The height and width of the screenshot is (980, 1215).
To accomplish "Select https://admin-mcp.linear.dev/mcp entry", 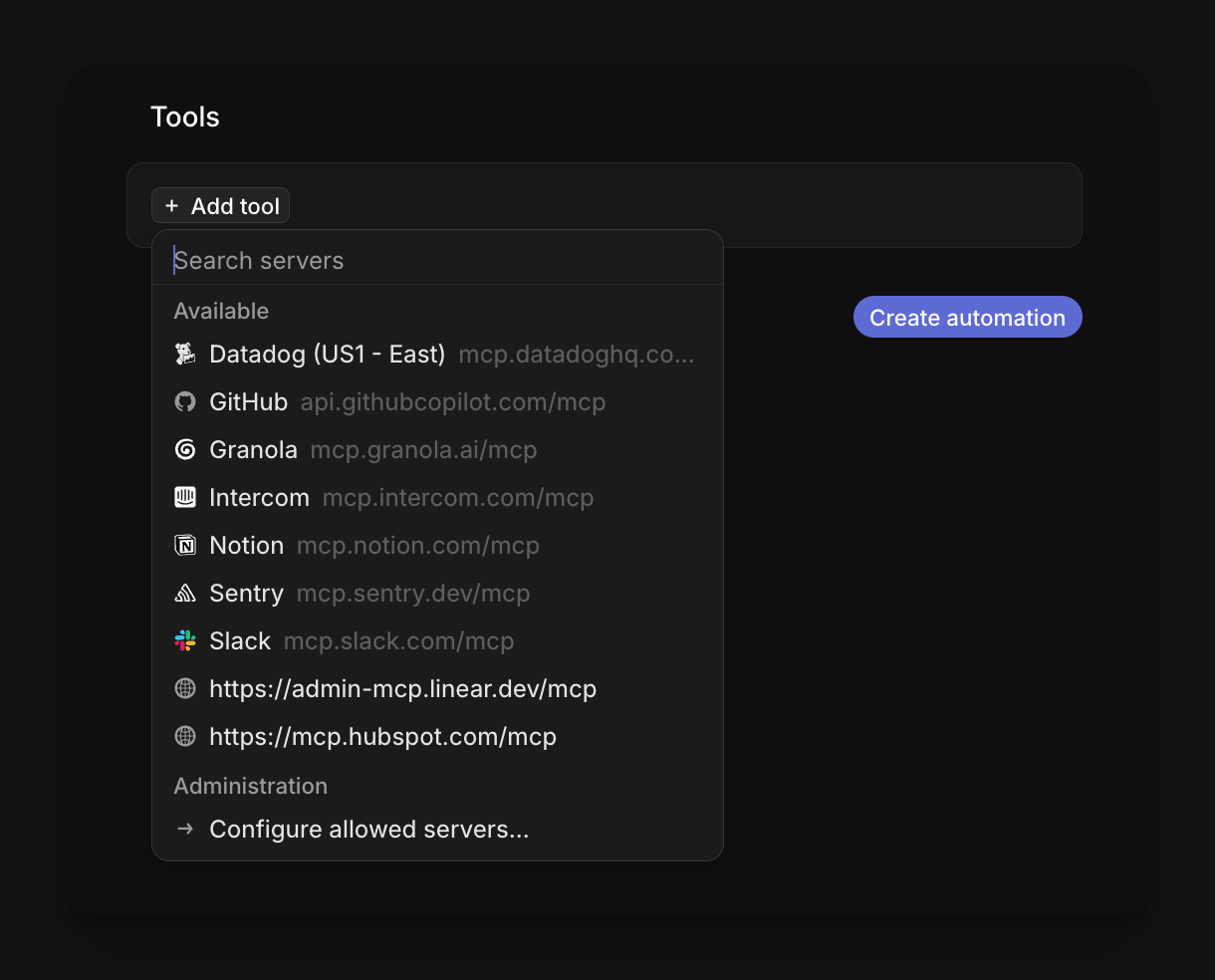I will pyautogui.click(x=437, y=689).
